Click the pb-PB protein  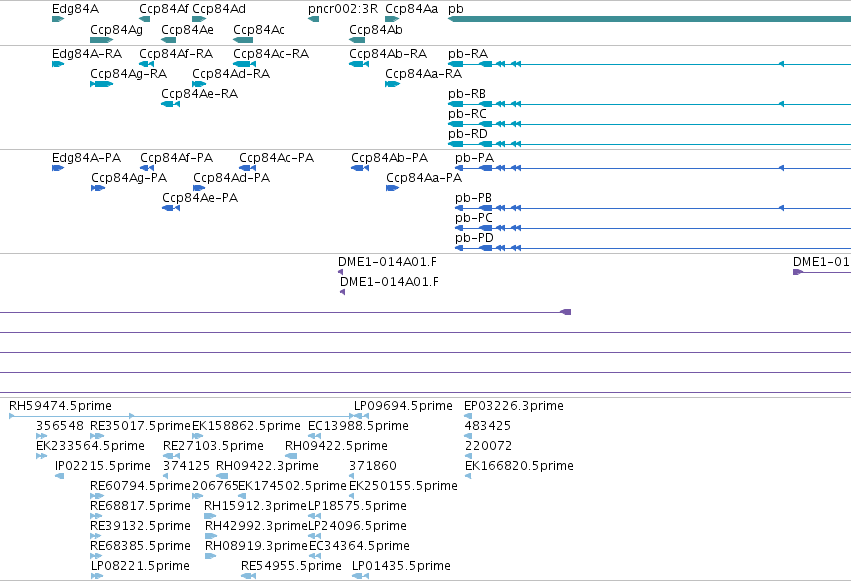click(653, 208)
